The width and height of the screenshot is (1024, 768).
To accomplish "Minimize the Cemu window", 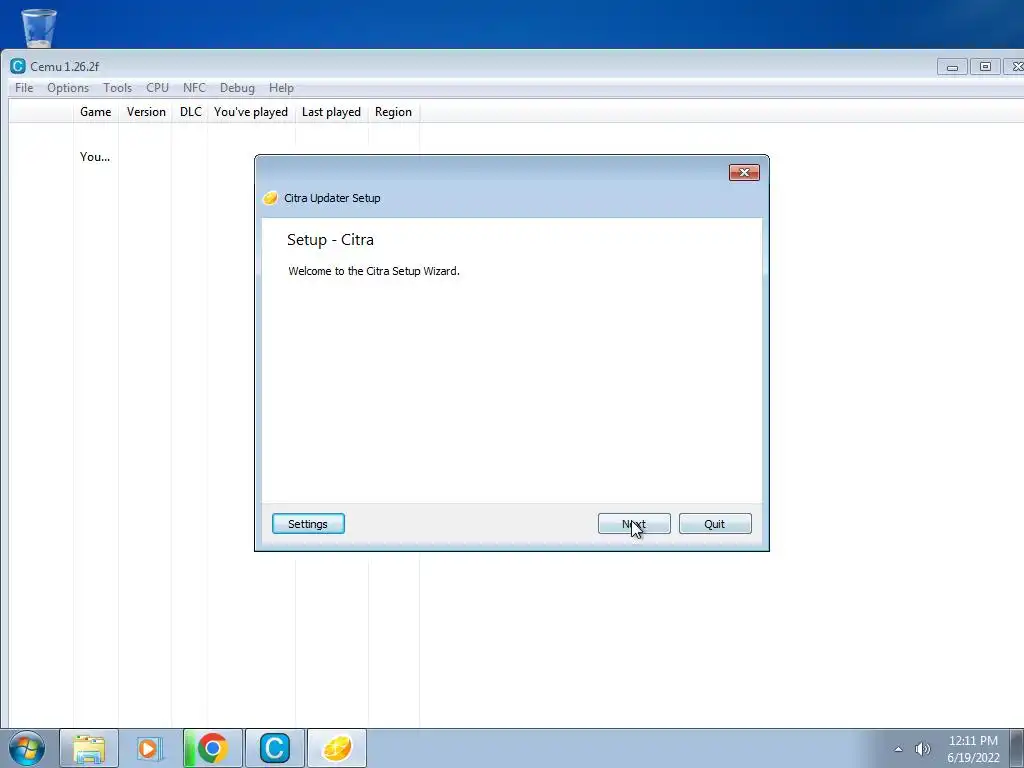I will (x=952, y=67).
